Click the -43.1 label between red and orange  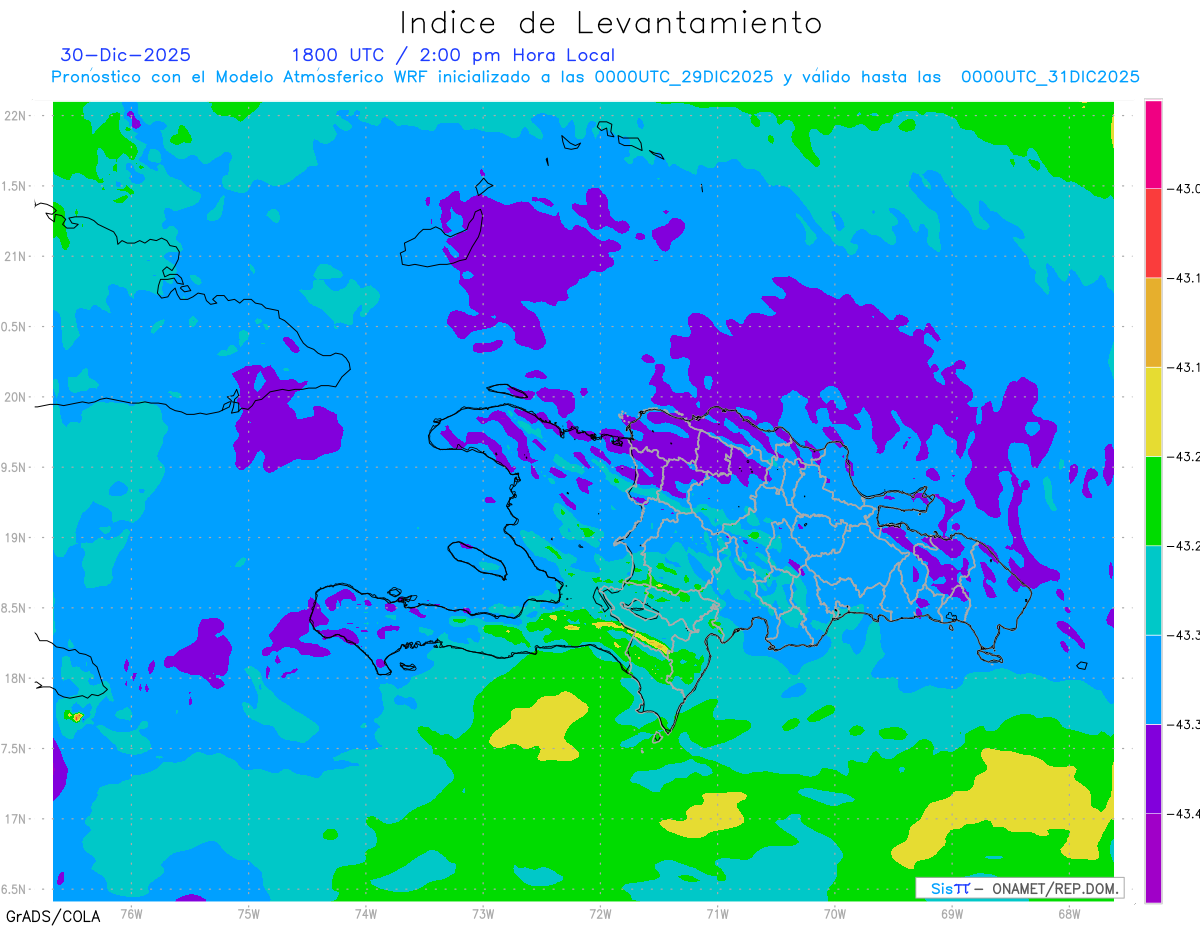pos(1184,277)
